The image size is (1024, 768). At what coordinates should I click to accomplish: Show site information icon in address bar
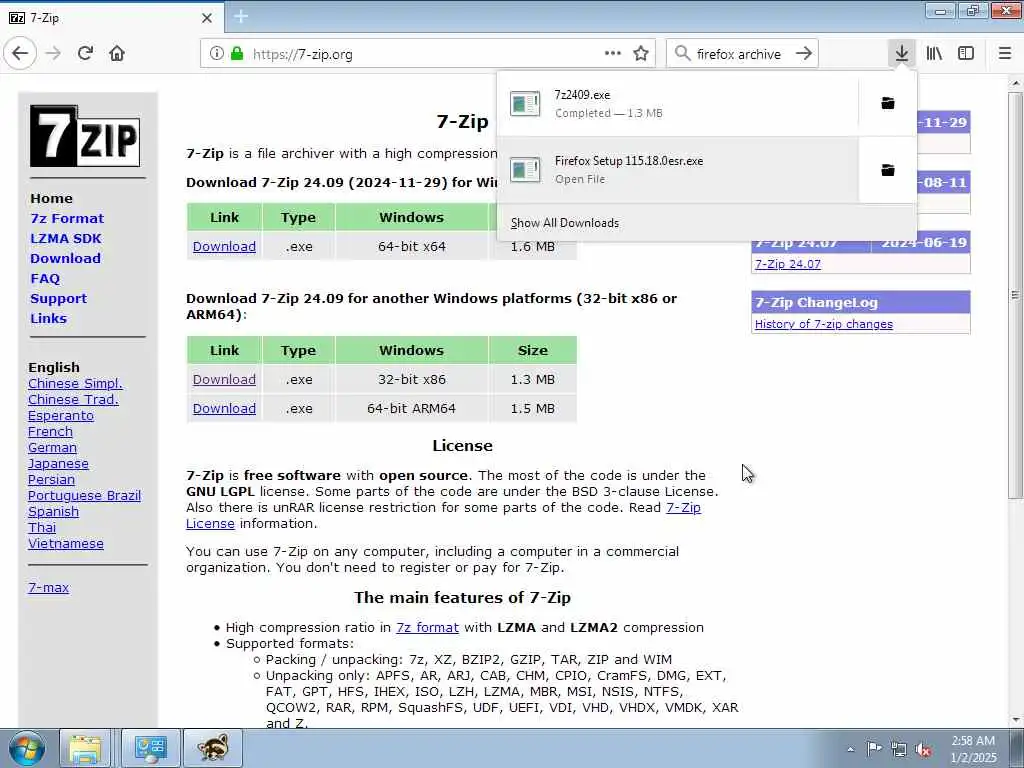(x=217, y=54)
